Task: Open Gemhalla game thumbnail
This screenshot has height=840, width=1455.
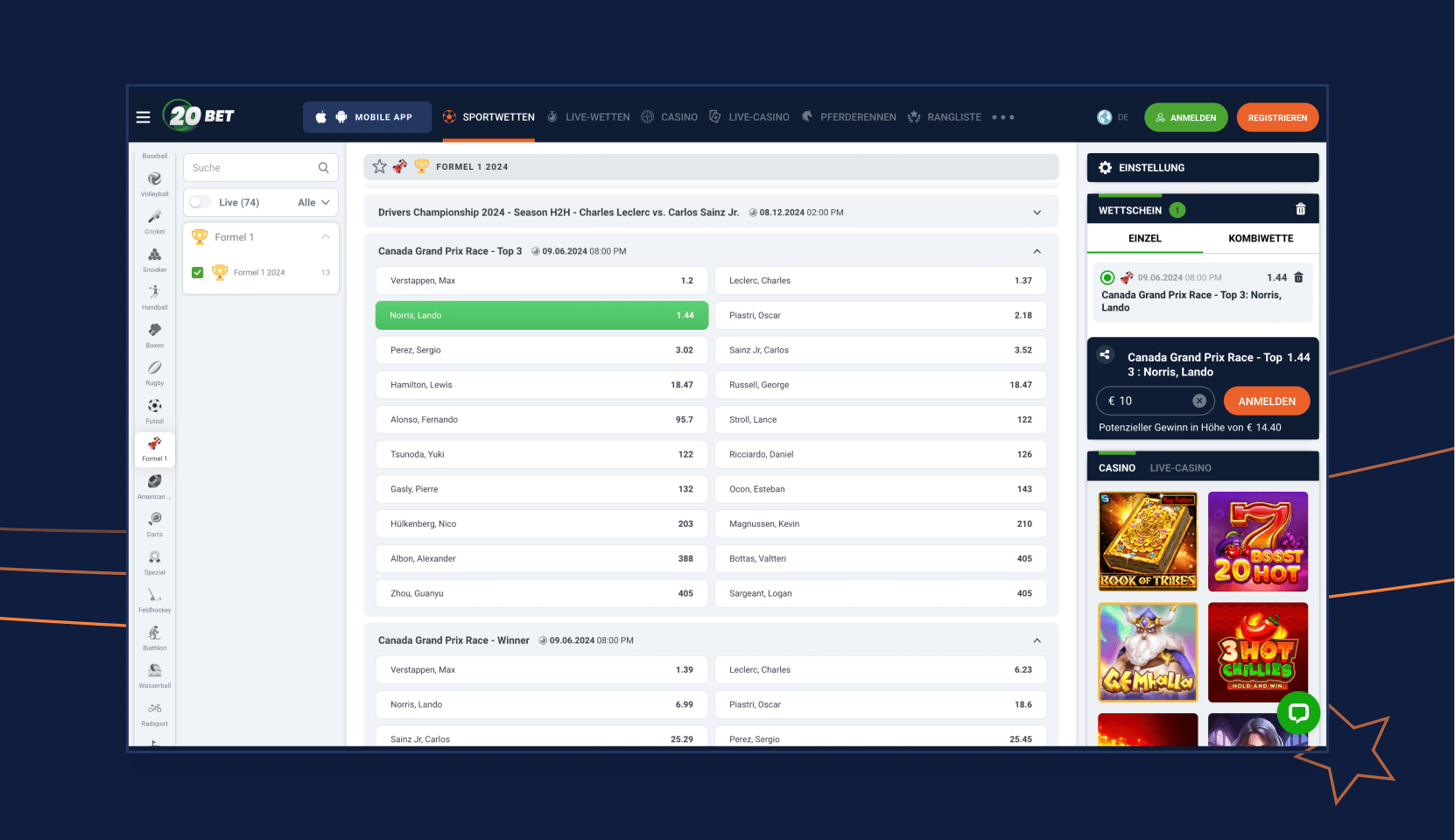Action: pos(1148,652)
